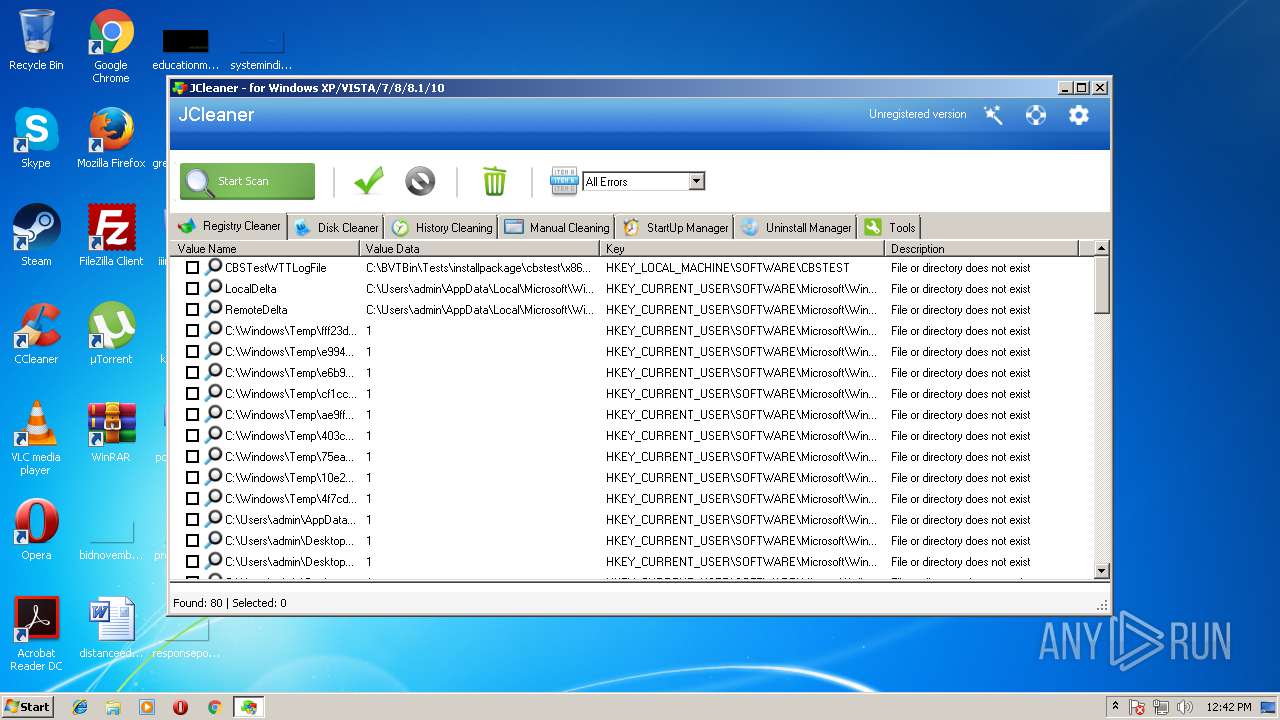
Task: Click the magnifier icon beside CBSTestWTTLogFile
Action: click(213, 267)
